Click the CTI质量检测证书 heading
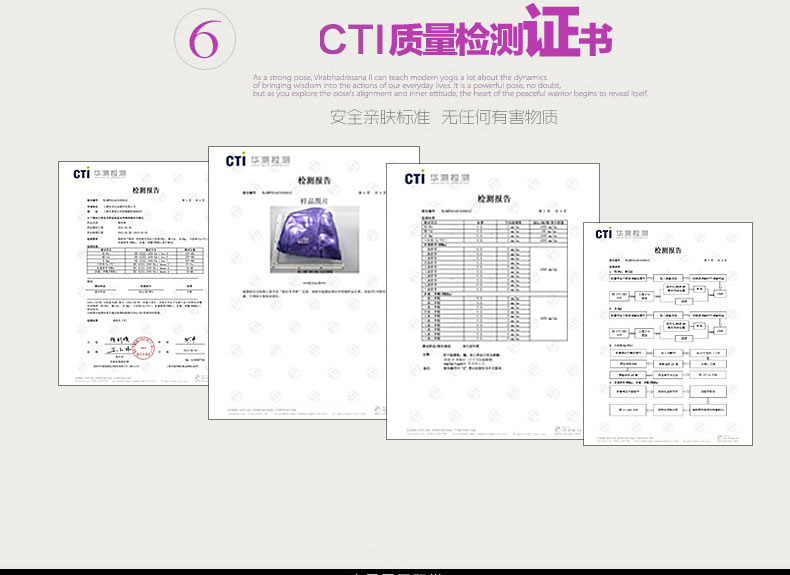This screenshot has width=790, height=575. click(x=466, y=32)
